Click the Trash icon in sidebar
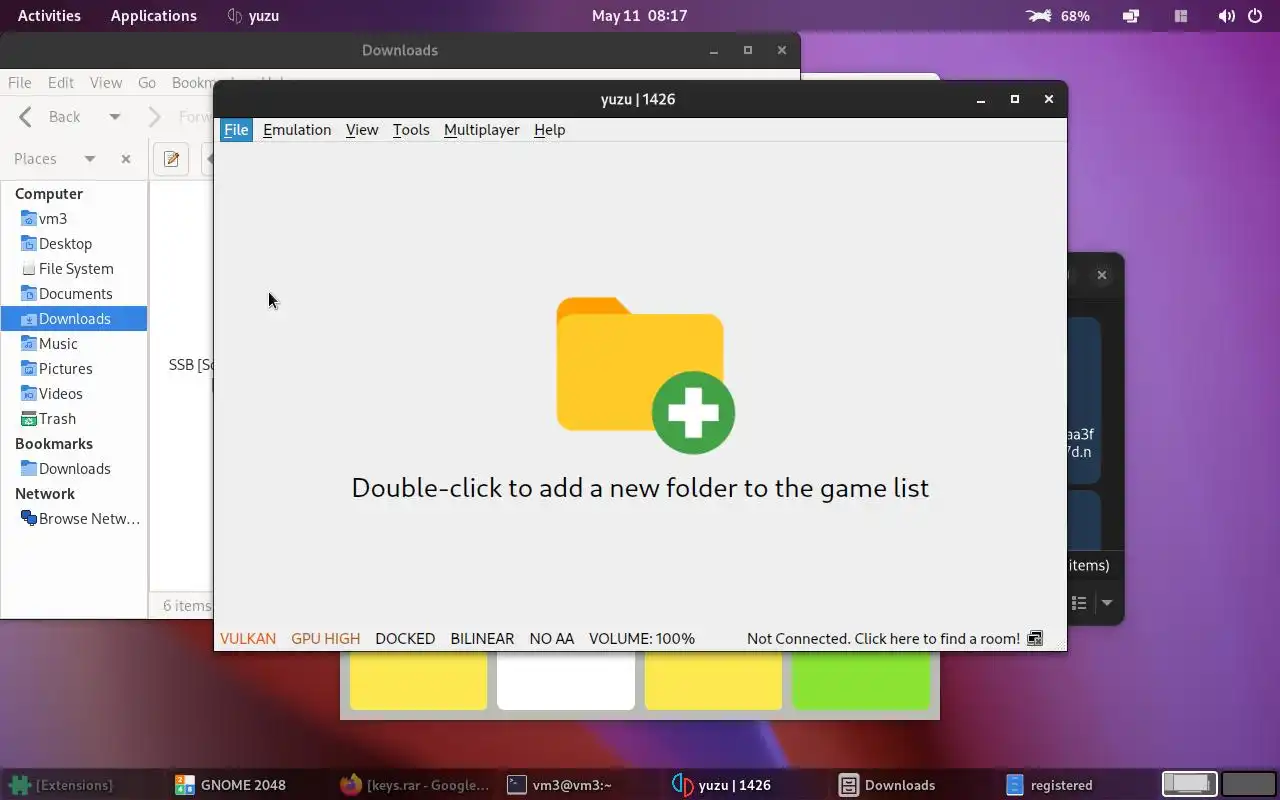 coord(28,419)
